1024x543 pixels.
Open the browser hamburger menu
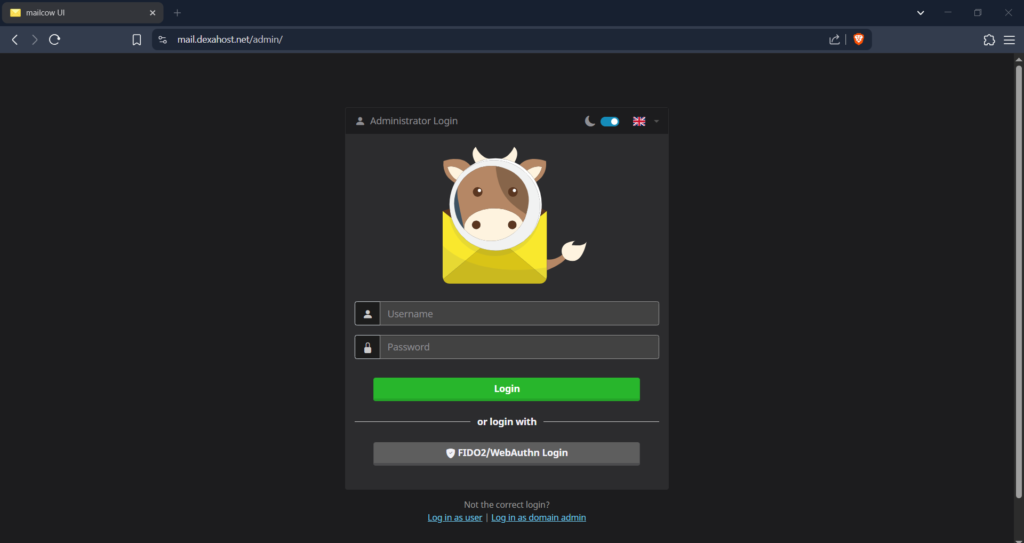click(x=1009, y=40)
